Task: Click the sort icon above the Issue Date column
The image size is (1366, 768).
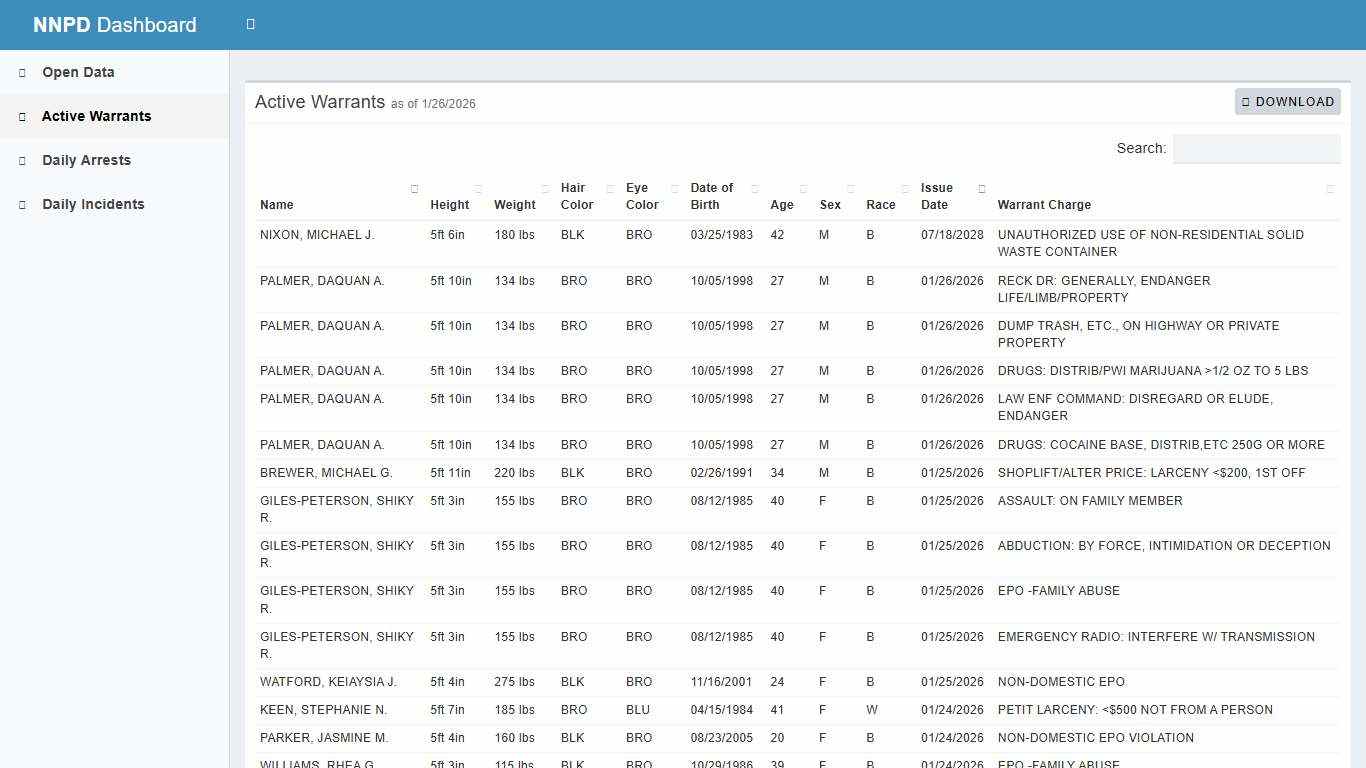Action: pyautogui.click(x=981, y=188)
